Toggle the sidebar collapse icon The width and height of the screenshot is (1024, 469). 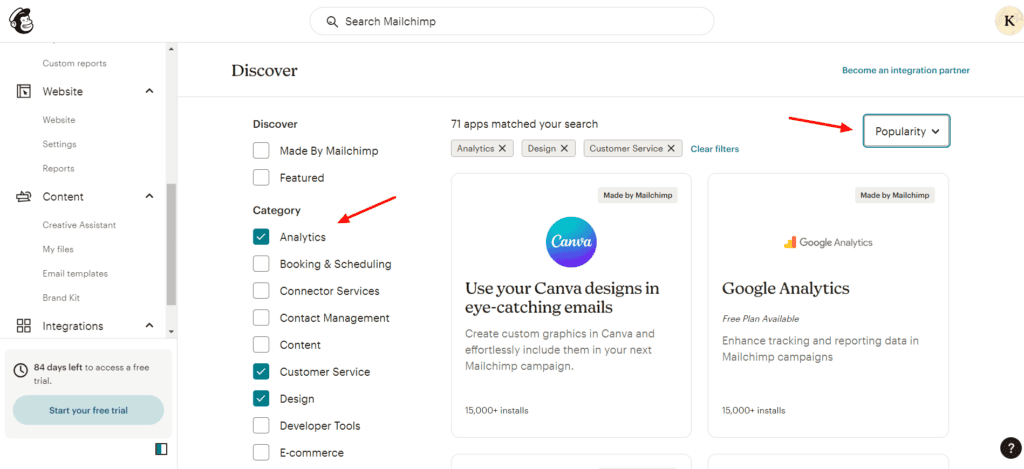161,449
